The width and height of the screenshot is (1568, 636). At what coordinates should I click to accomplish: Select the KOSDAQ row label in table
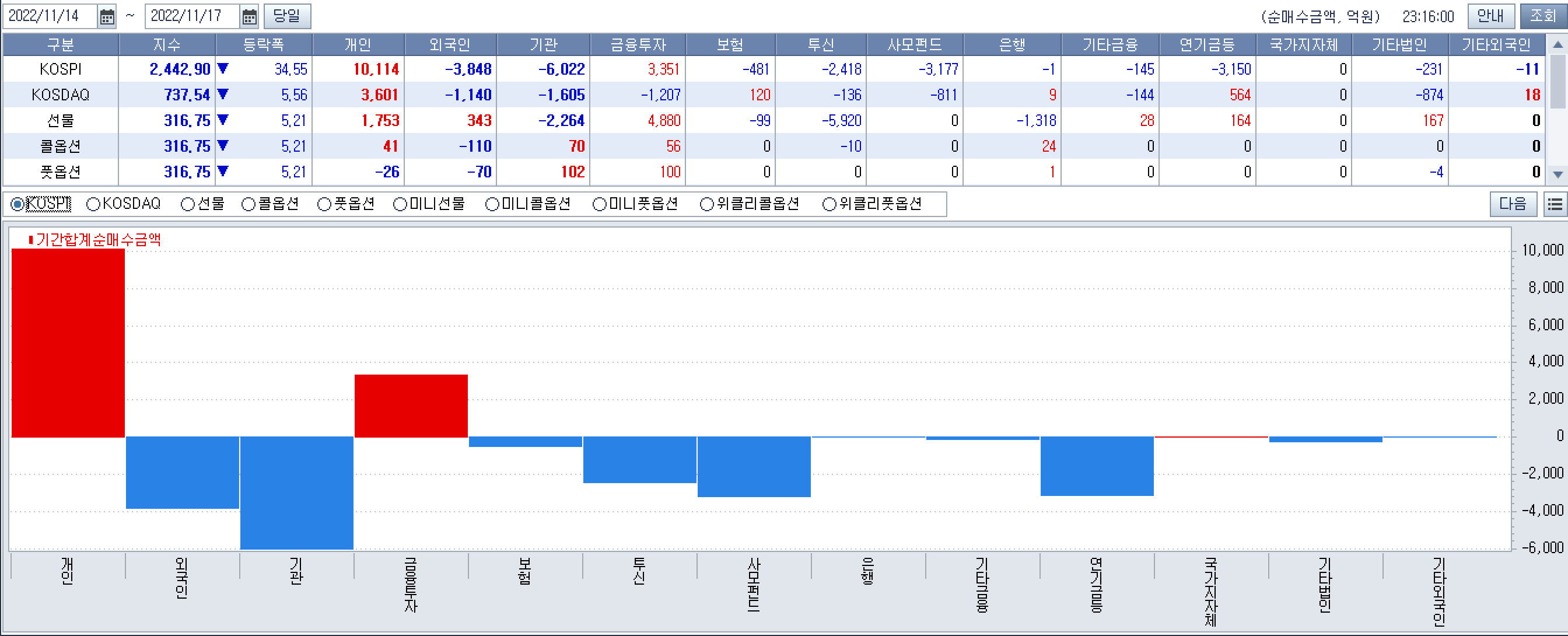click(61, 95)
